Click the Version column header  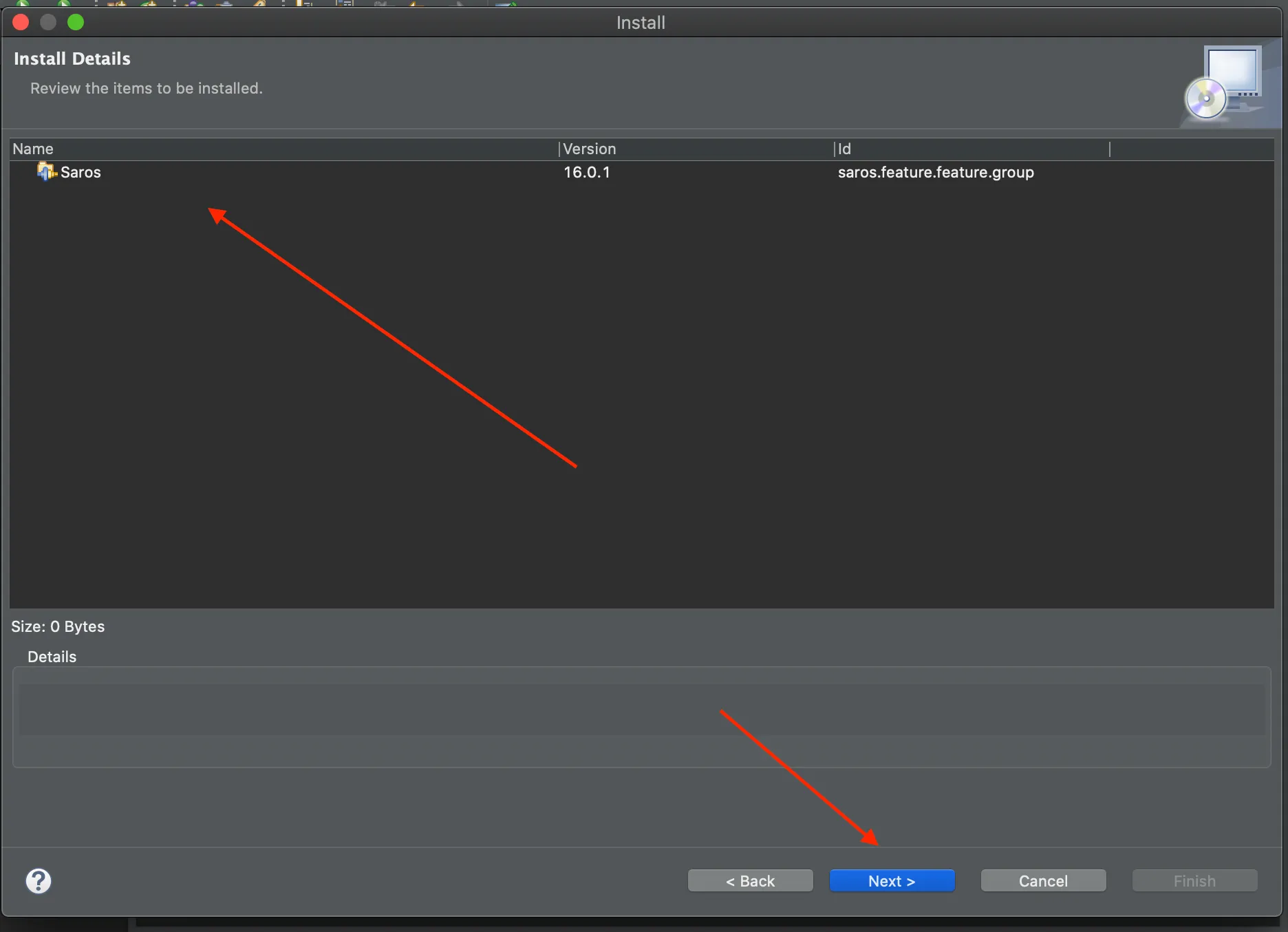tap(590, 149)
